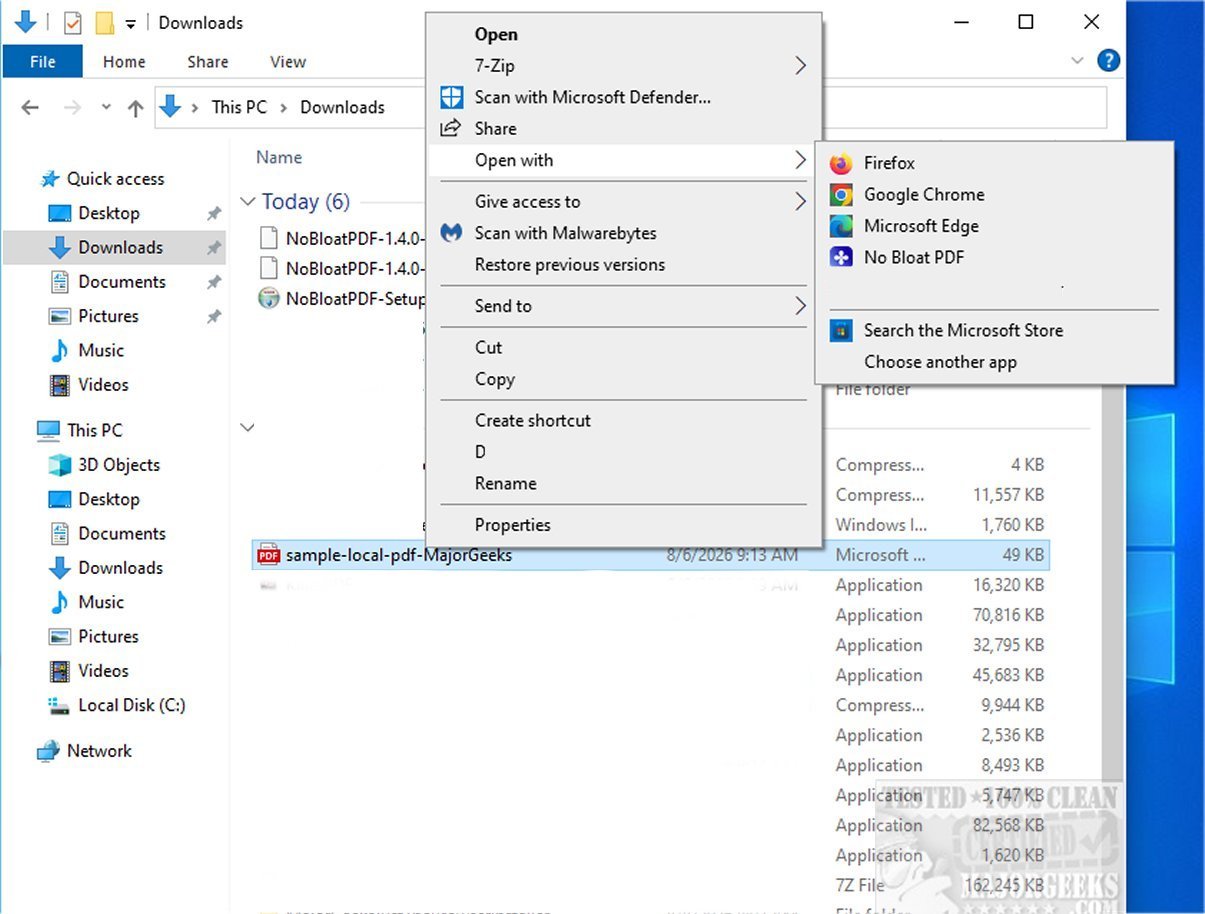Select Desktop under Quick access
This screenshot has height=914, width=1205.
point(108,213)
